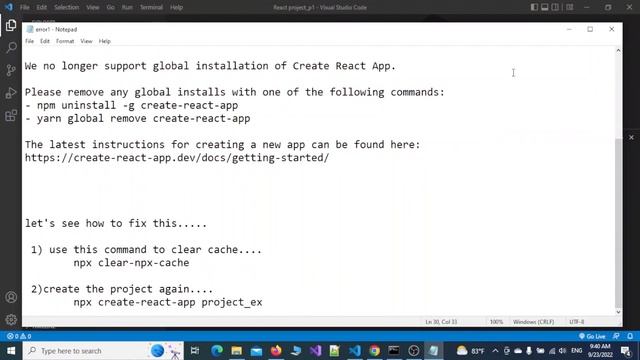This screenshot has width=640, height=360.
Task: Launch Firefox from the taskbar
Action: click(276, 351)
